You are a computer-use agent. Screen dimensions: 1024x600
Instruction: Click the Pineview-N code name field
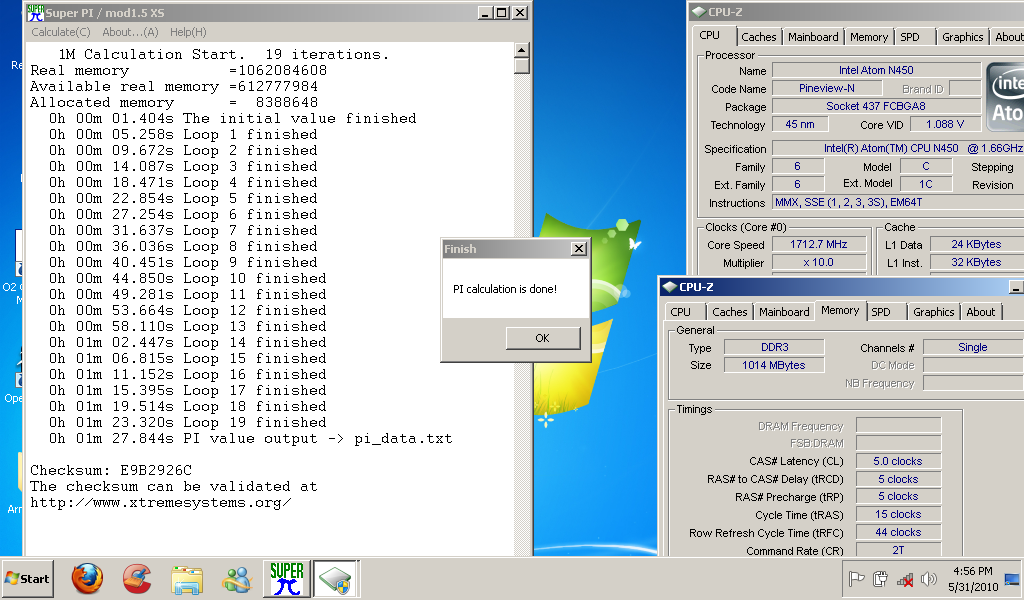coord(827,88)
